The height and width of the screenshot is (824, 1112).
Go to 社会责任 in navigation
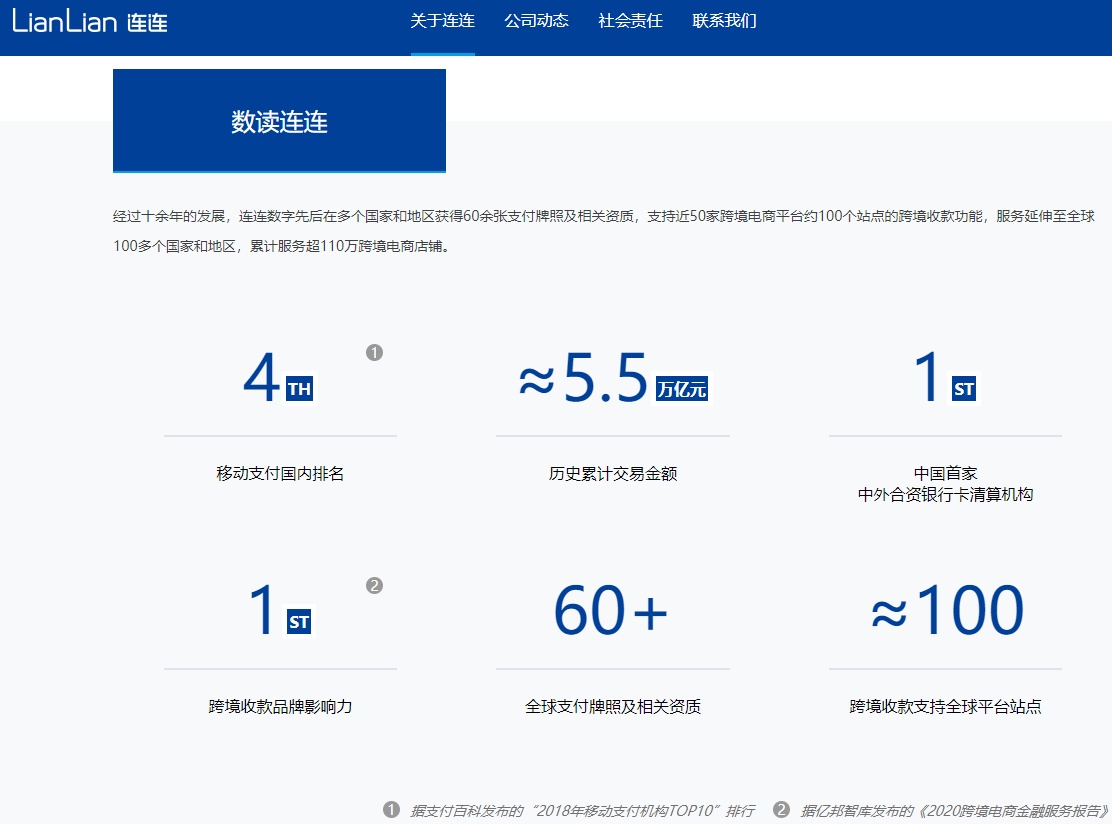tap(630, 21)
